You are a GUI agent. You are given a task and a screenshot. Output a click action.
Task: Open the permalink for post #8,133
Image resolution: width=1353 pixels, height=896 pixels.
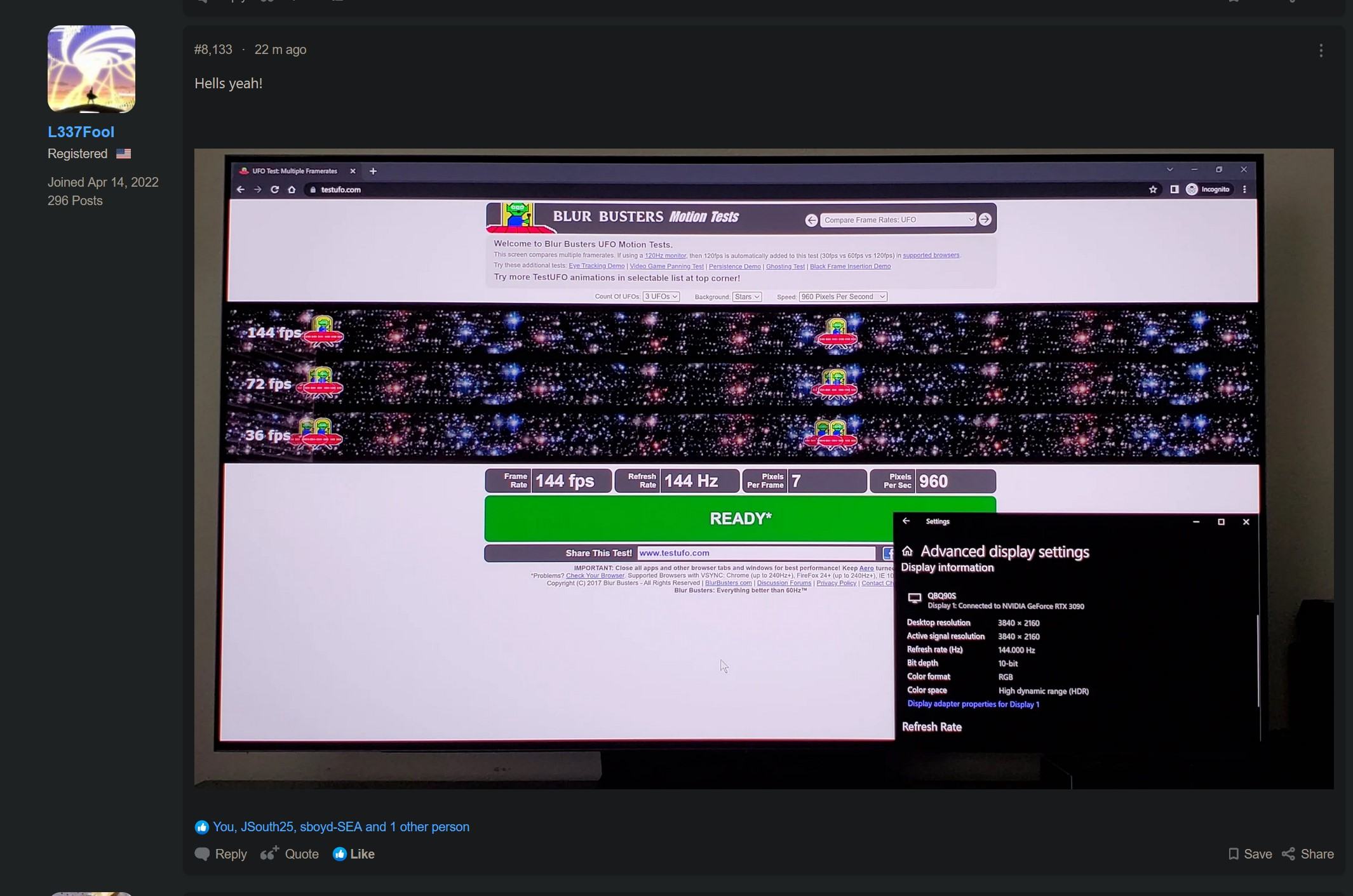tap(213, 50)
